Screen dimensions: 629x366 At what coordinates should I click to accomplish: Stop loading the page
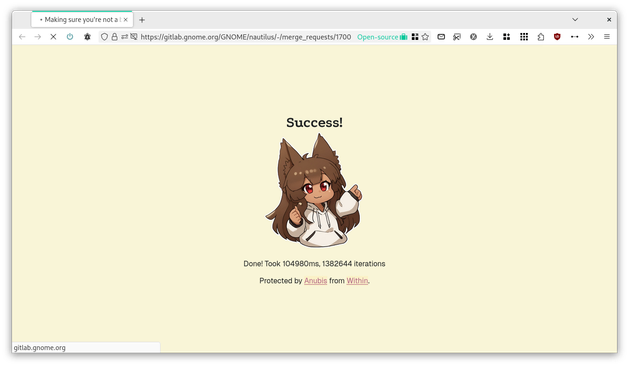(53, 37)
